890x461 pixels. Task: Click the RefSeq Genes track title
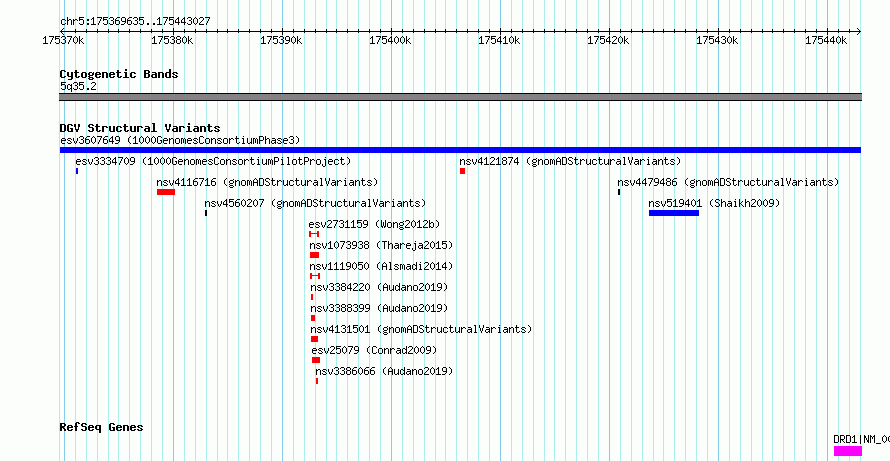point(102,427)
